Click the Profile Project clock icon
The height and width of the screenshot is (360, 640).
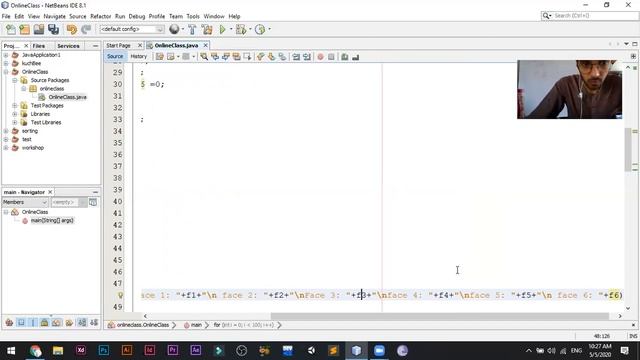(260, 29)
